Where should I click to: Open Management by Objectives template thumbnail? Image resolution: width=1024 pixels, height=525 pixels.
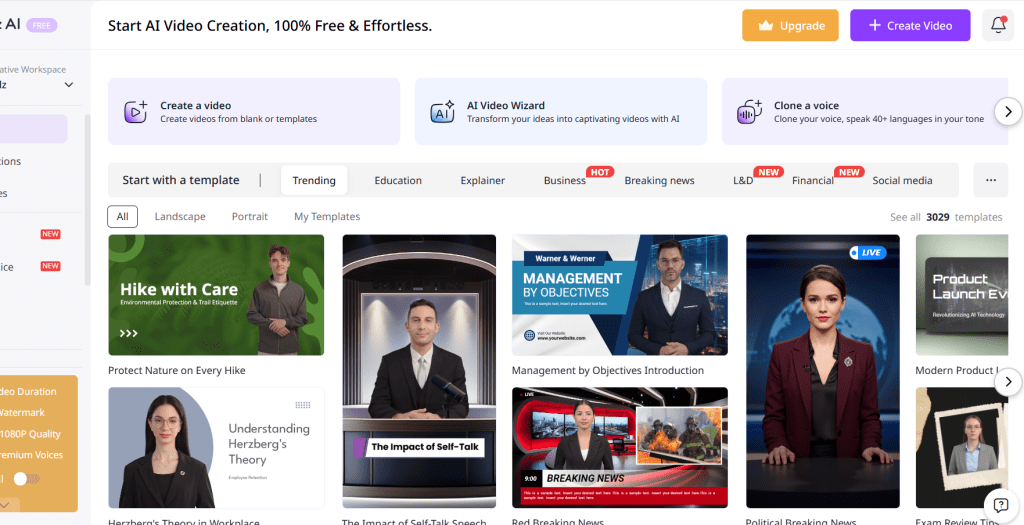tap(620, 294)
